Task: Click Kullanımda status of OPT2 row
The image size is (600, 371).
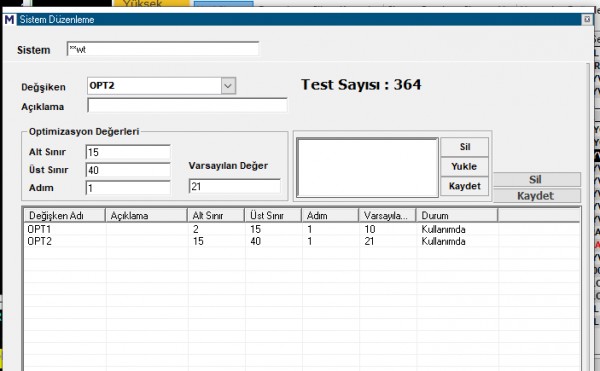Action: pos(443,241)
